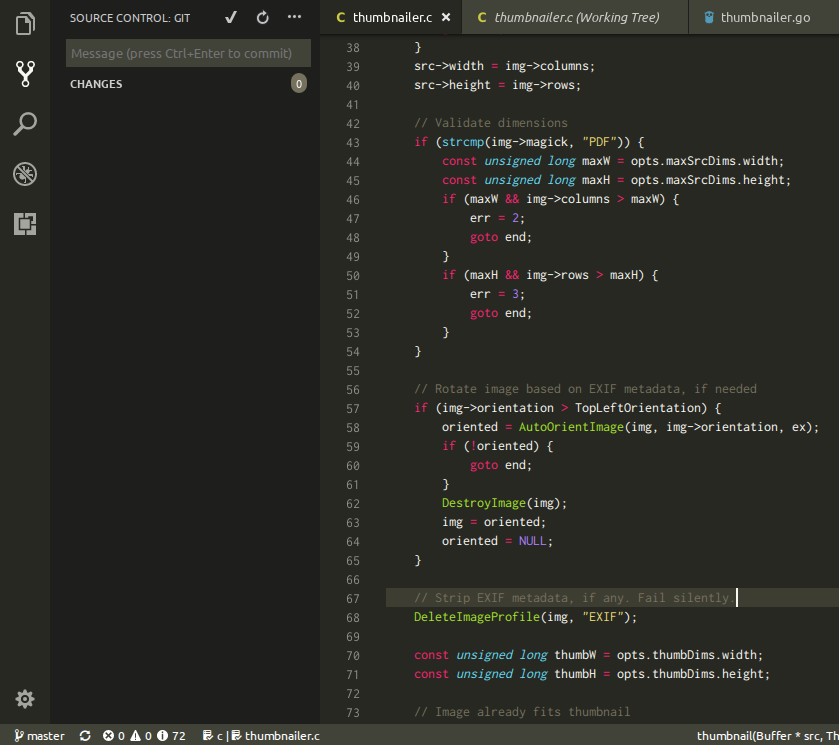
Task: Click line number 57 in the gutter
Action: coord(353,409)
